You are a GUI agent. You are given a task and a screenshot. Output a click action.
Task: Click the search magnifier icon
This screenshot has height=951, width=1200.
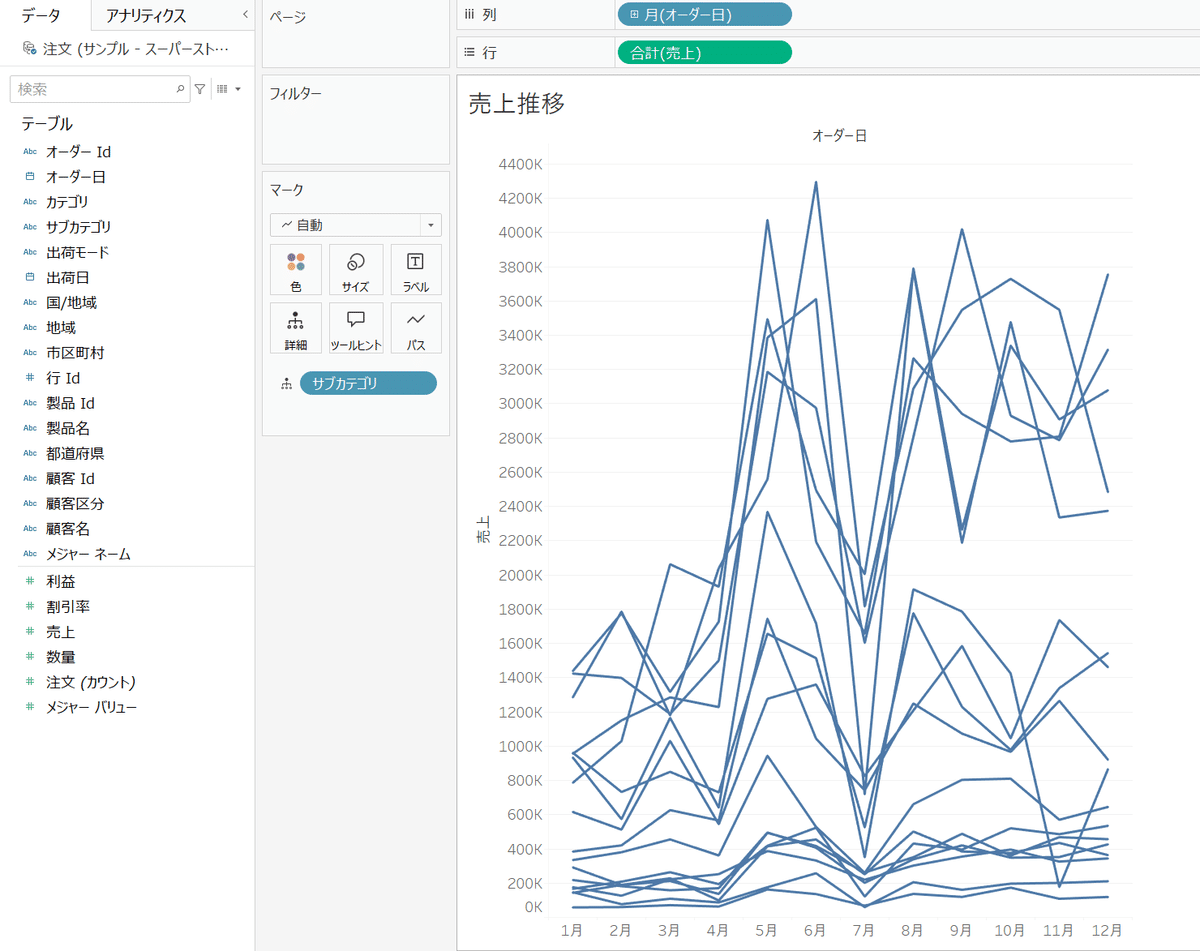pos(181,89)
